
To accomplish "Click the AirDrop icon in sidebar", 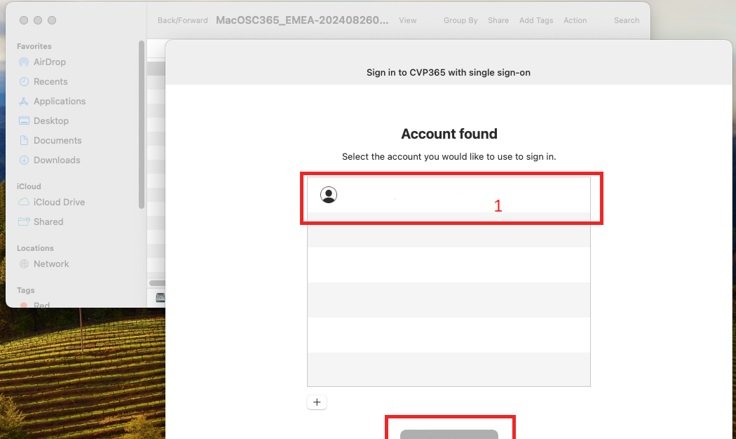I will (x=23, y=62).
